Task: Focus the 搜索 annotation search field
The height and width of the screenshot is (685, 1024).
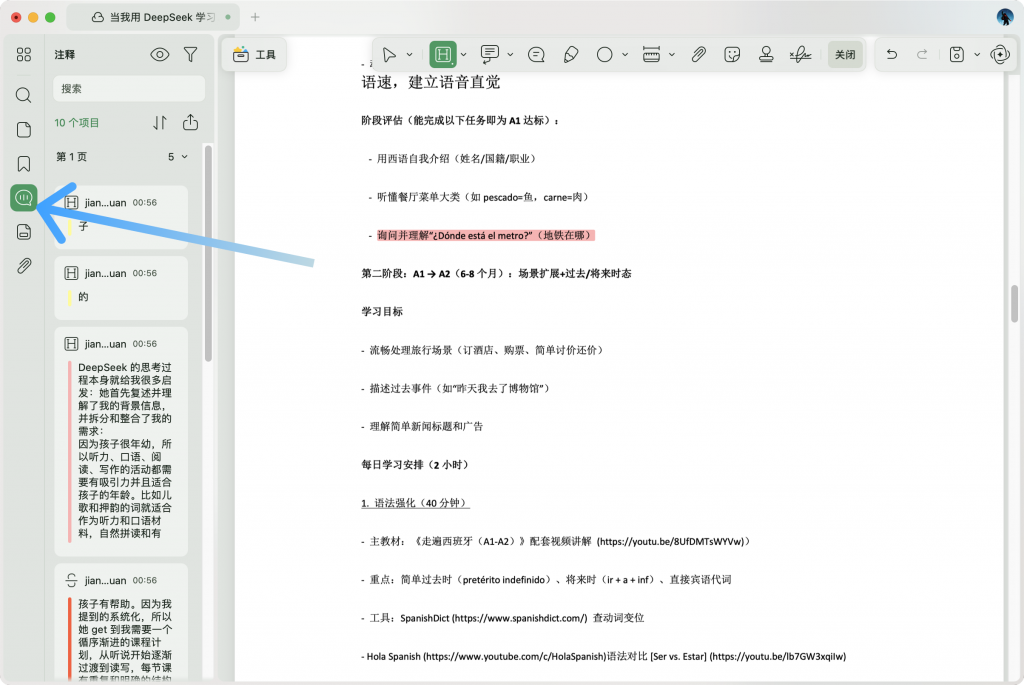Action: (x=129, y=89)
